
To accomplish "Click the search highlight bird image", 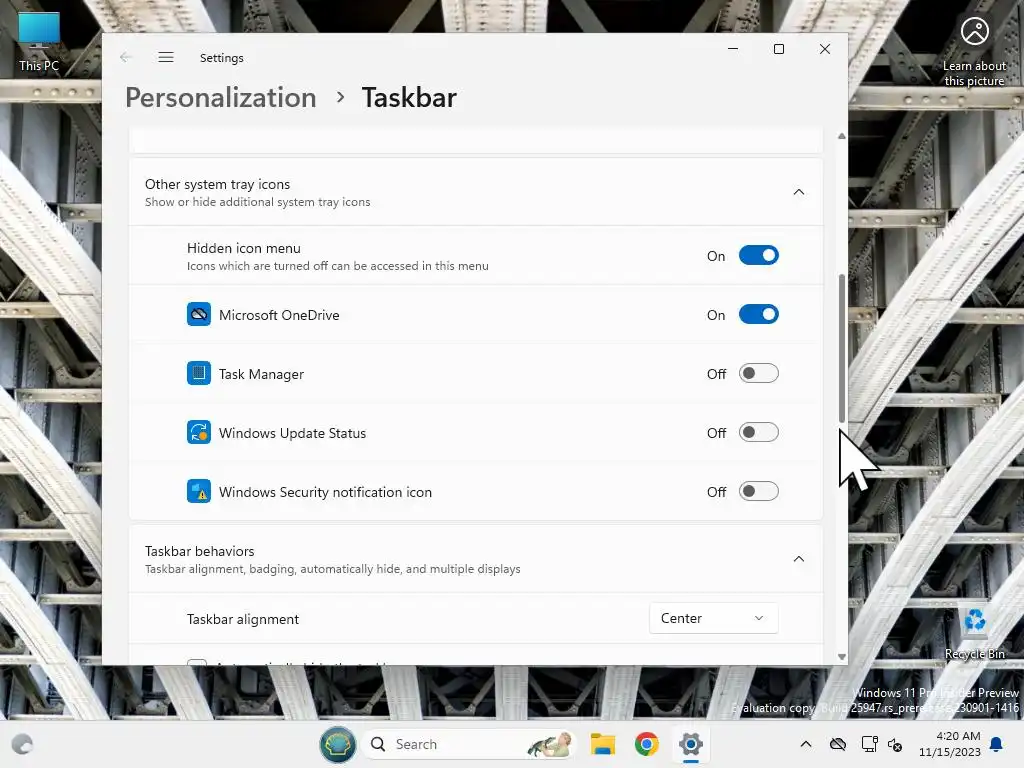I will 550,744.
